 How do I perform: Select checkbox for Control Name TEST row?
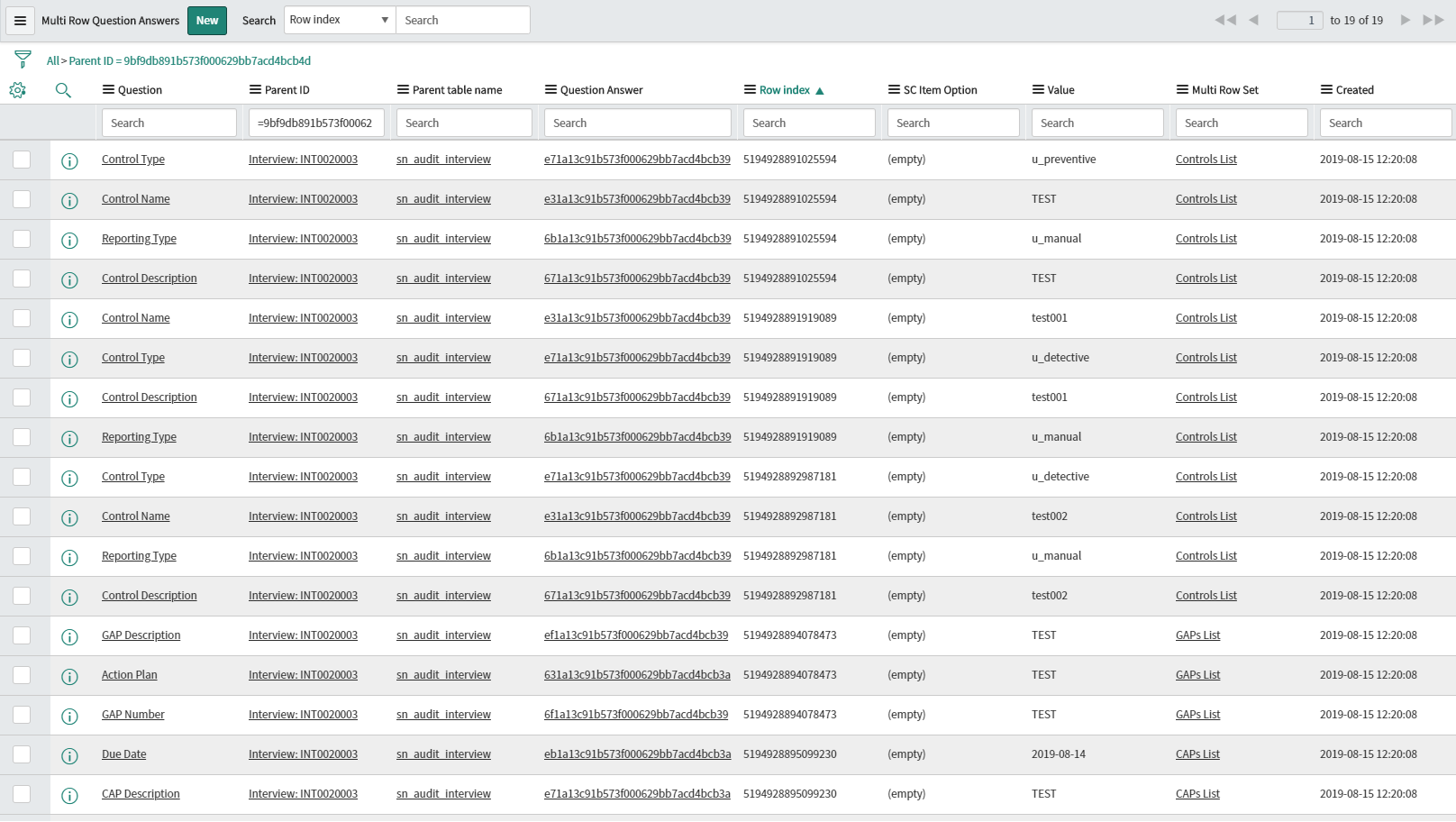click(x=22, y=199)
